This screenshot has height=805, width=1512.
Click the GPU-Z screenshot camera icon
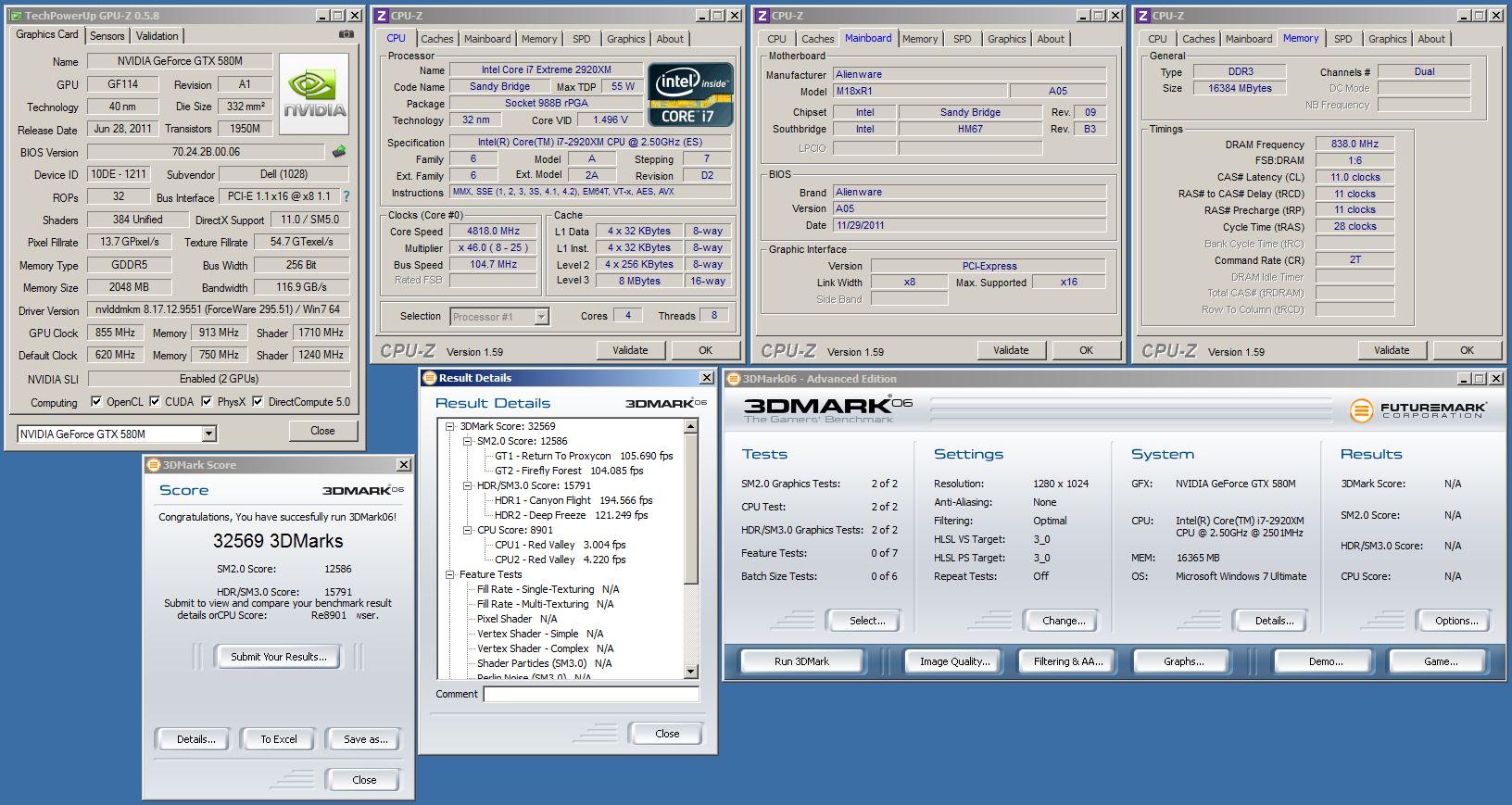click(x=346, y=34)
